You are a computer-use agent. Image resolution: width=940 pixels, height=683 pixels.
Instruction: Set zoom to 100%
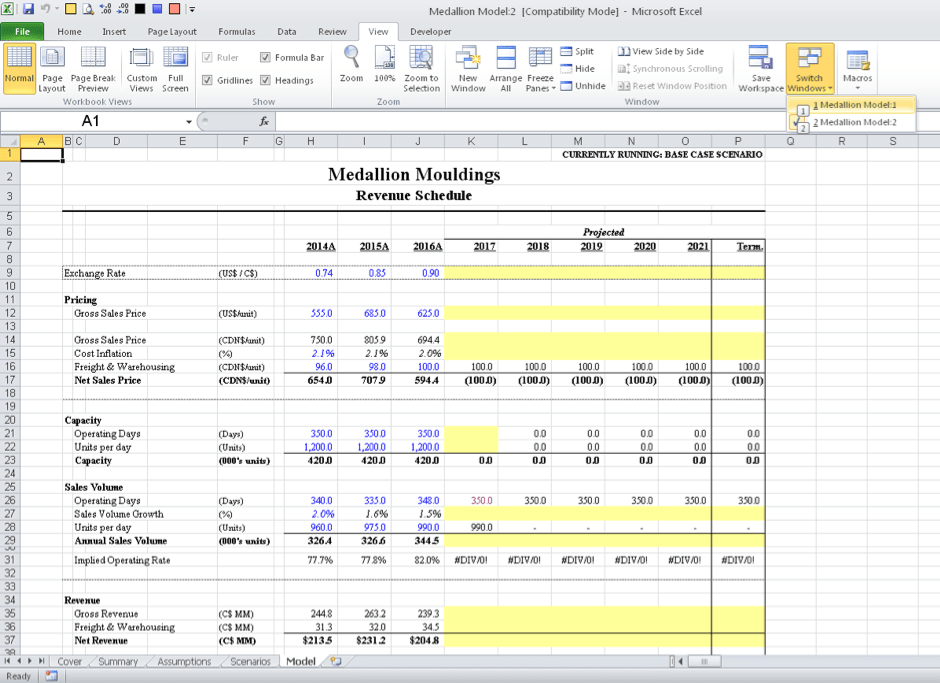[385, 64]
